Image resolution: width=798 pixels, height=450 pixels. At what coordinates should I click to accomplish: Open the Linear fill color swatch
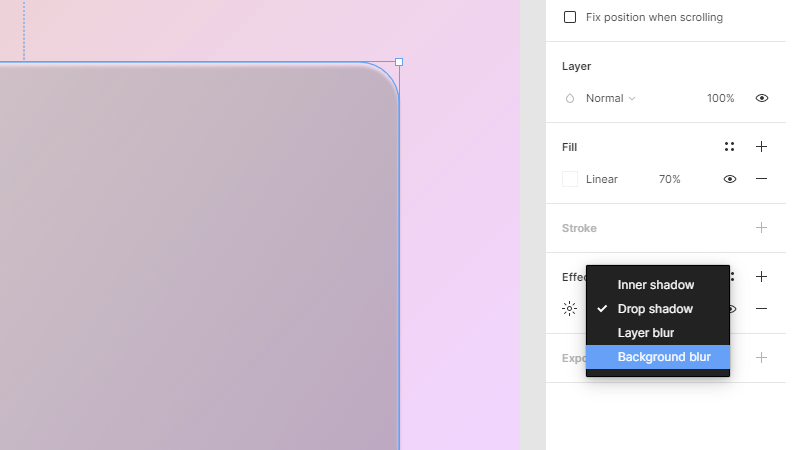[570, 179]
